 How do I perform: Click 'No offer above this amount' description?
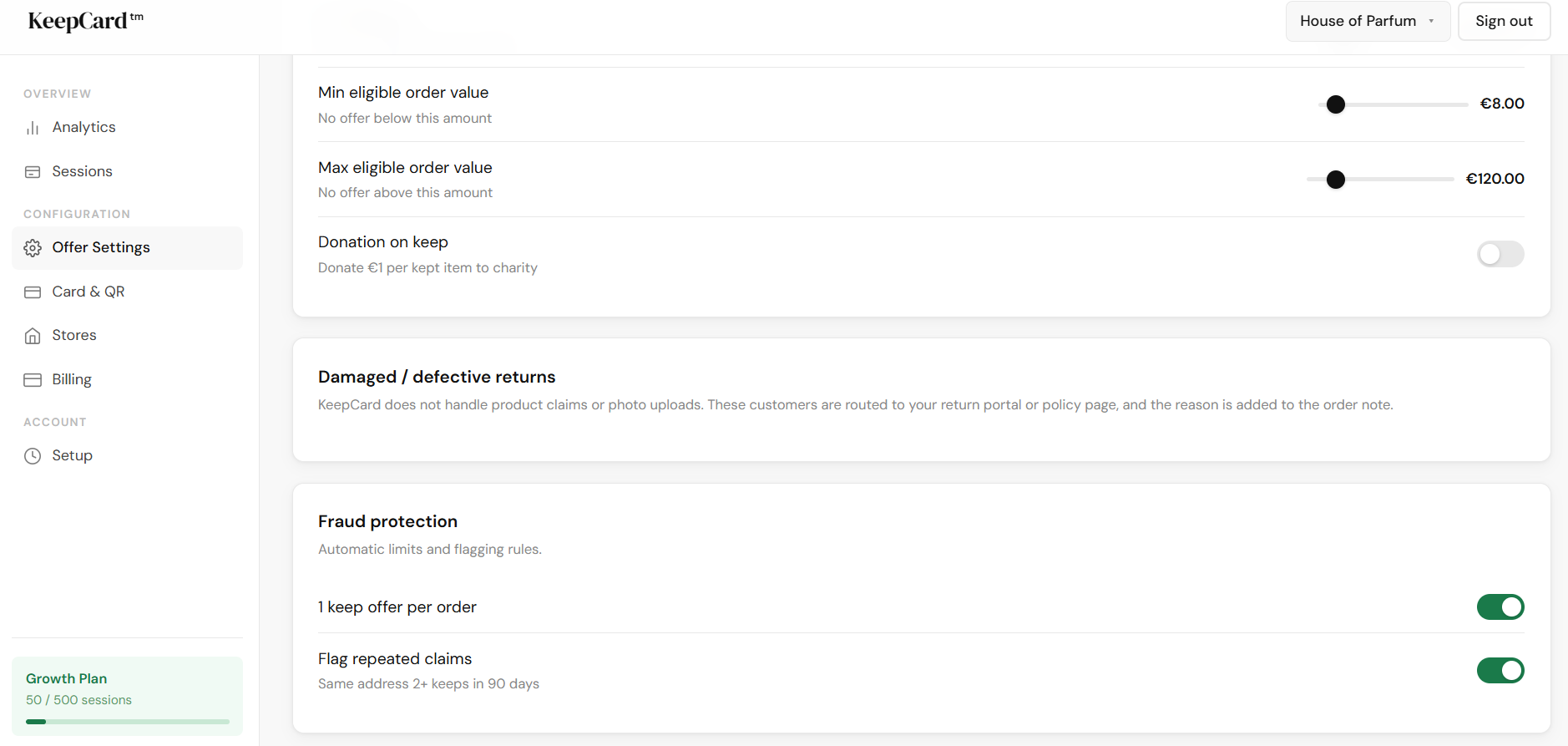(x=405, y=192)
